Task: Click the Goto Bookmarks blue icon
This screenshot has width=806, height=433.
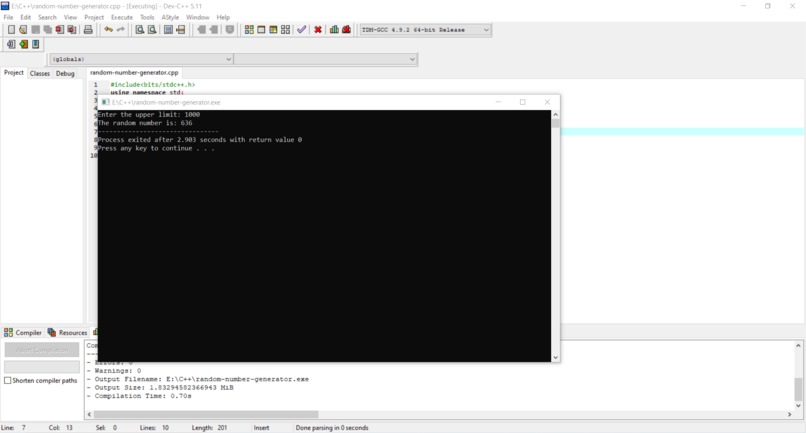Action: point(35,44)
